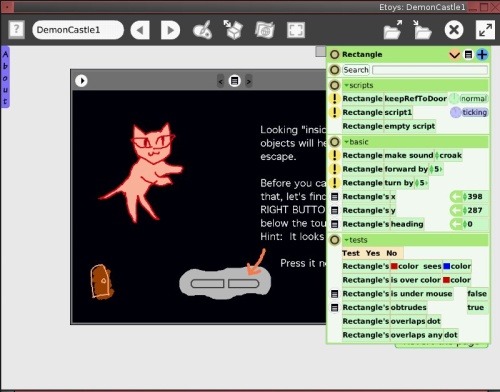Image resolution: width=500 pixels, height=392 pixels.
Task: Edit the DemonCastle1 project name field
Action: click(78, 30)
